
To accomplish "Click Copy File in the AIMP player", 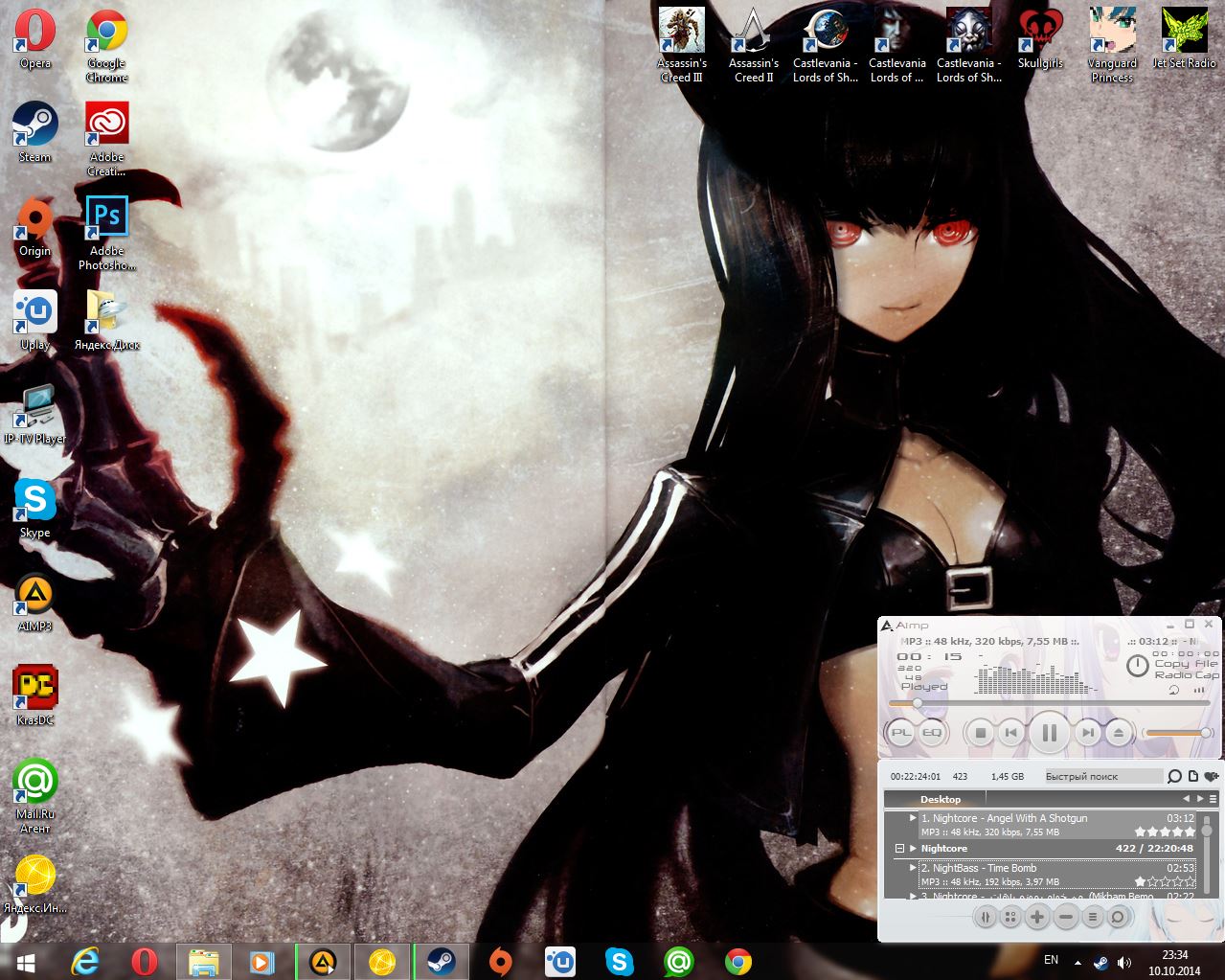I will point(1186,663).
